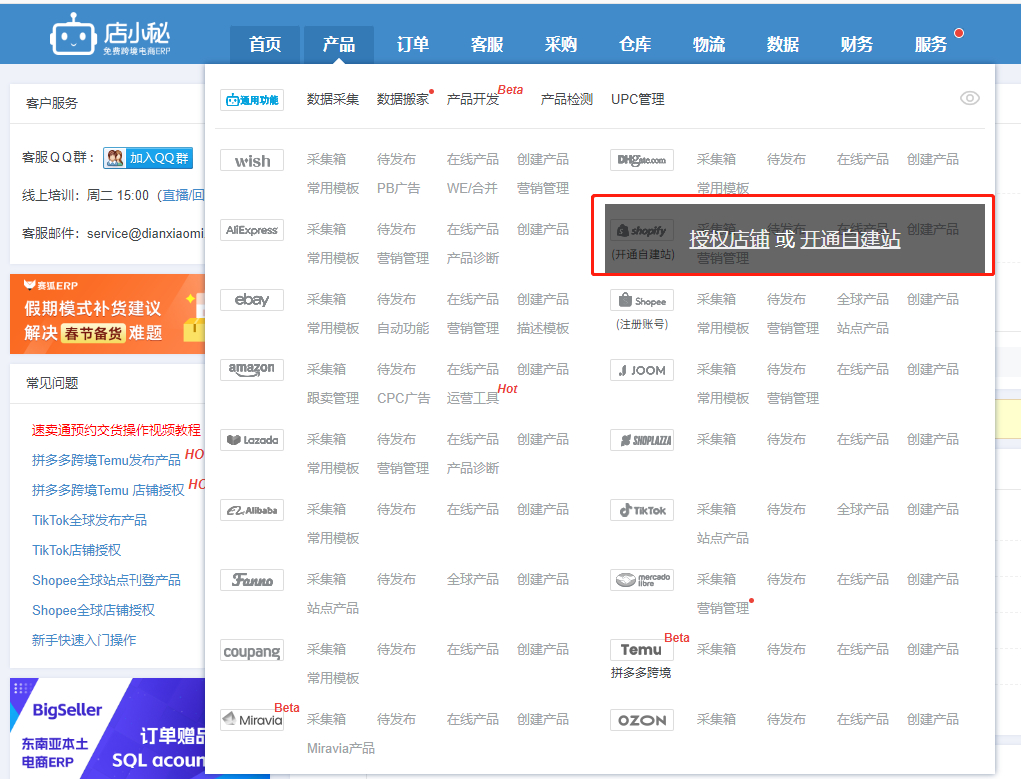Click the Wish platform icon
Viewport: 1021px width, 779px height.
point(251,159)
